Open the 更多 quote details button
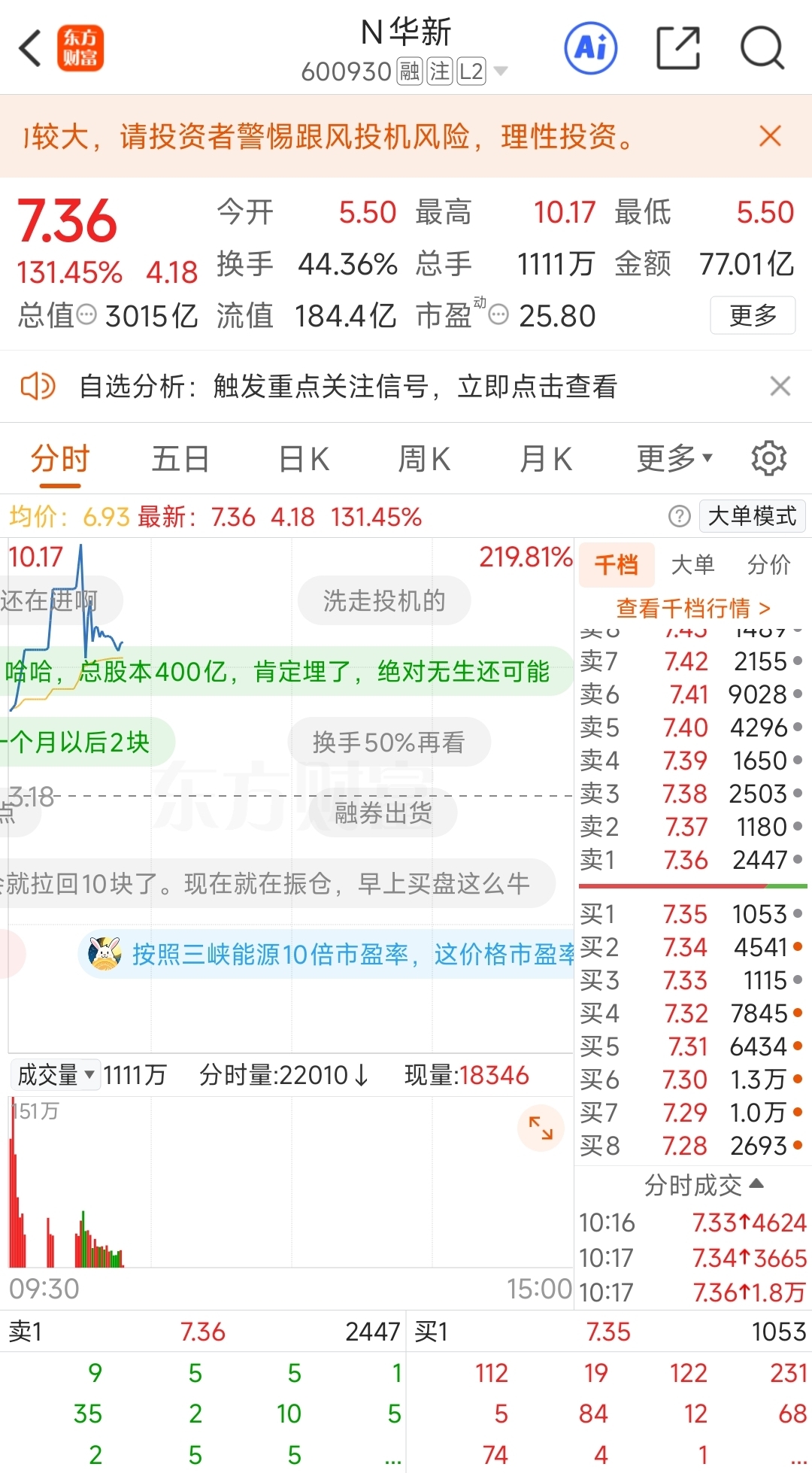 coord(753,315)
